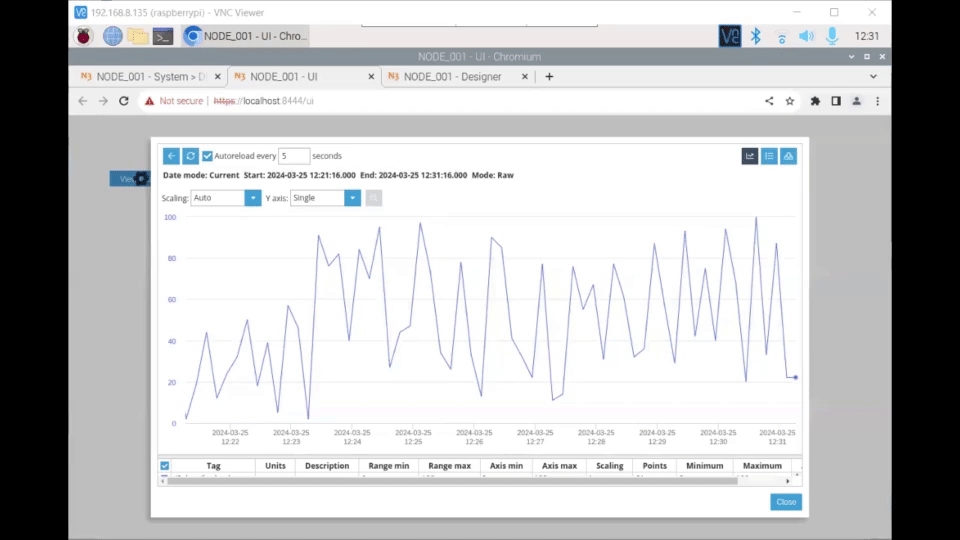Viewport: 960px width, 540px height.
Task: Reload the page in Chromium
Action: click(124, 101)
